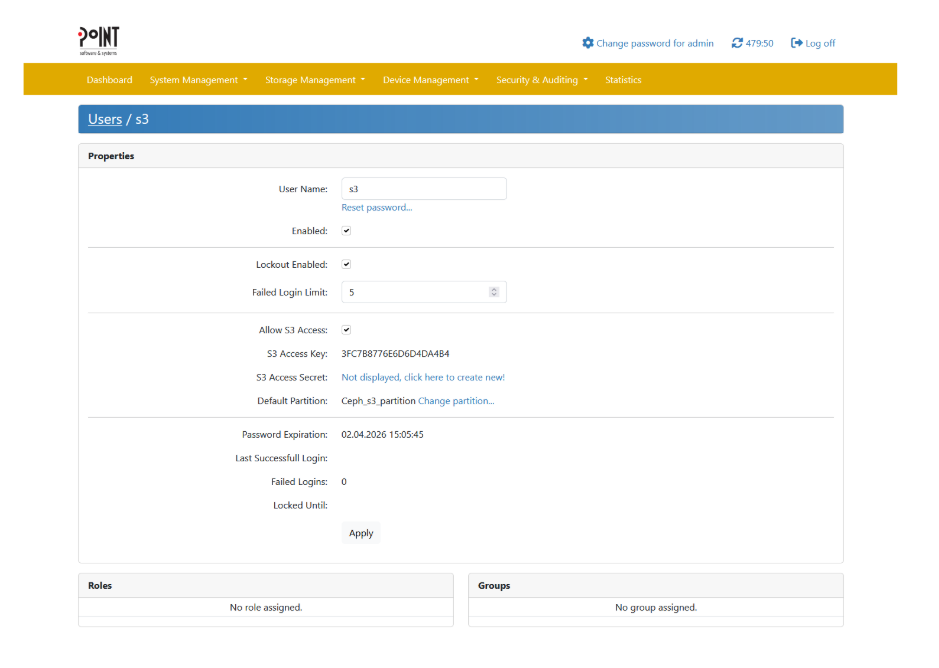Screen dimensions: 939x668
Task: Click the Default Partition label
Action: tap(293, 401)
